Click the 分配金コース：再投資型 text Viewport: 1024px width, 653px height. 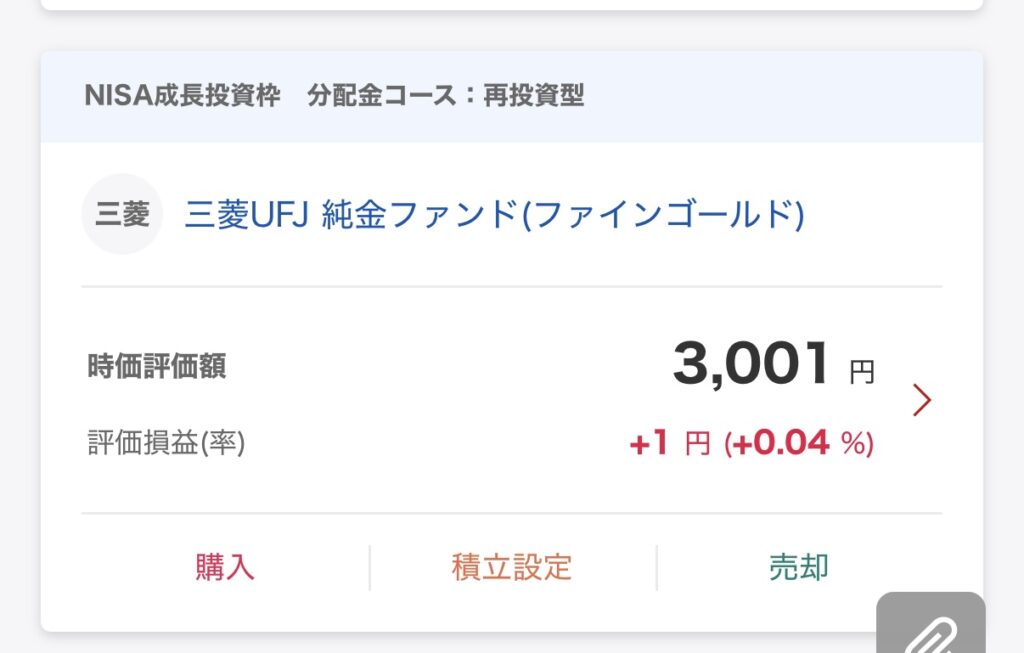(446, 96)
